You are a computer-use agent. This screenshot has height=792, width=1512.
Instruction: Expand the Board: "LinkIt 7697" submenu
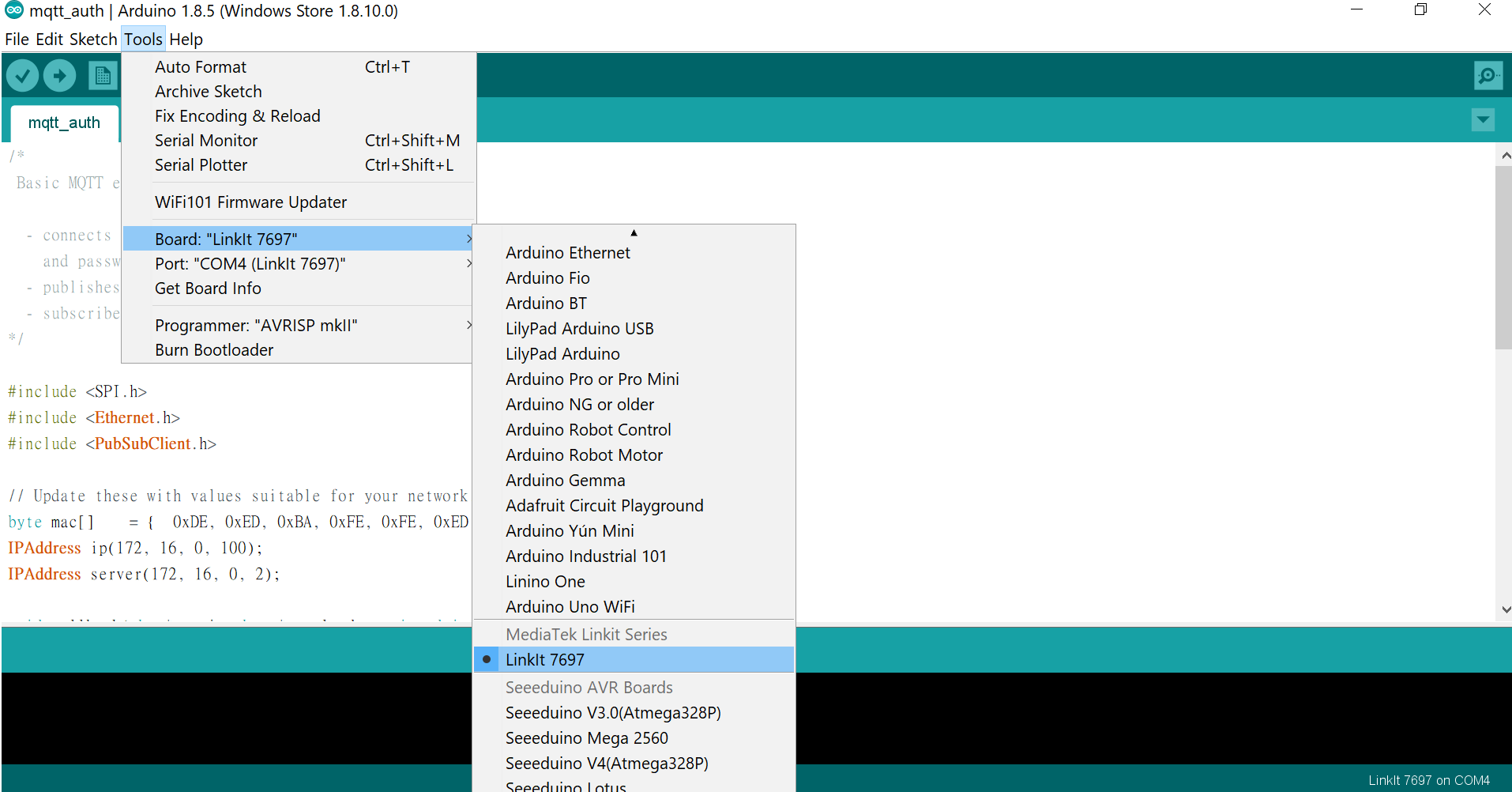299,239
